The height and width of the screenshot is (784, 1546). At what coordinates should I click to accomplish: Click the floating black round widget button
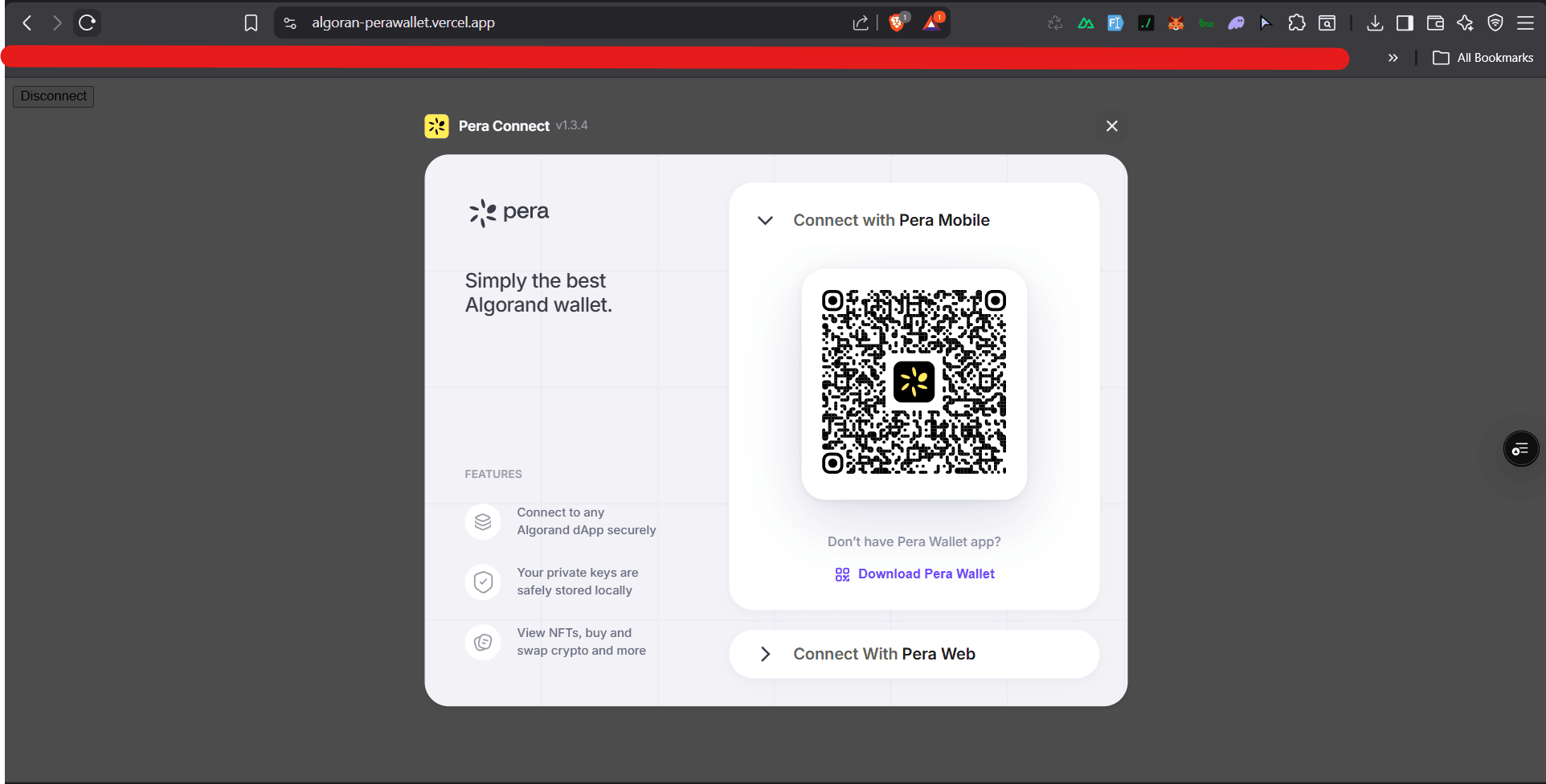1520,449
